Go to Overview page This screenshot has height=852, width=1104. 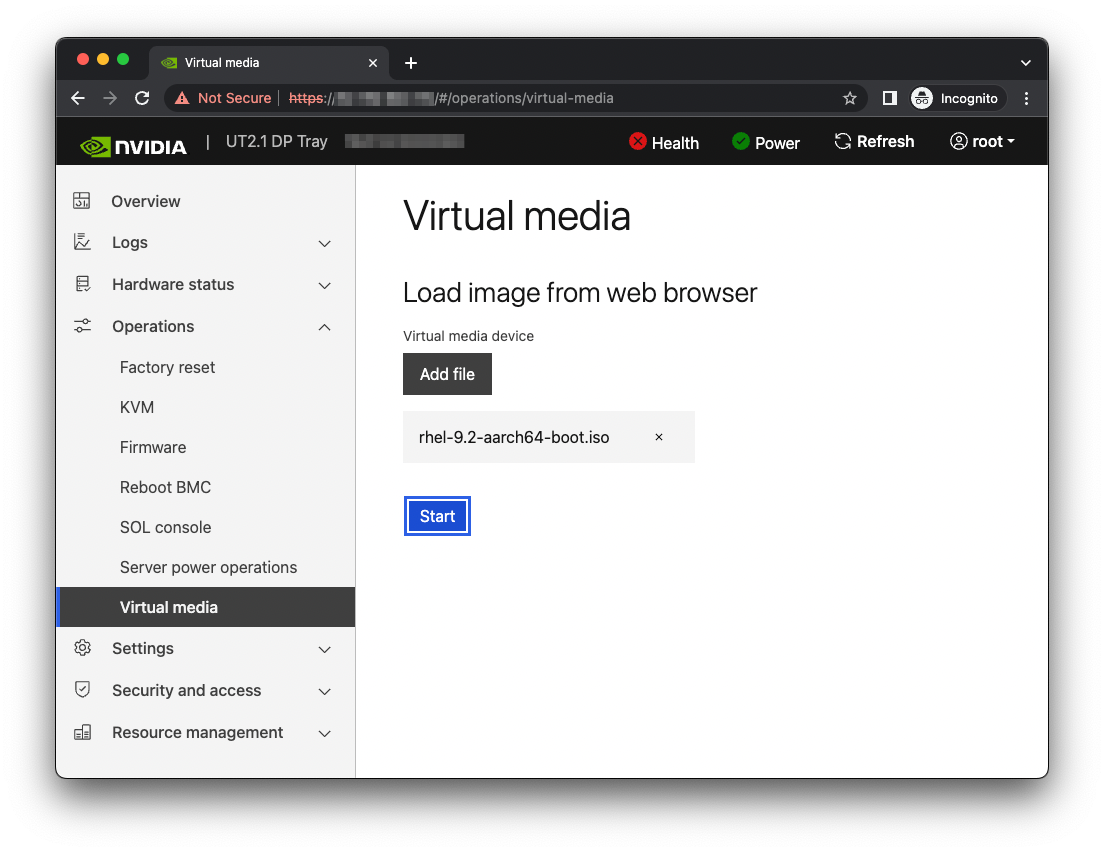(146, 201)
